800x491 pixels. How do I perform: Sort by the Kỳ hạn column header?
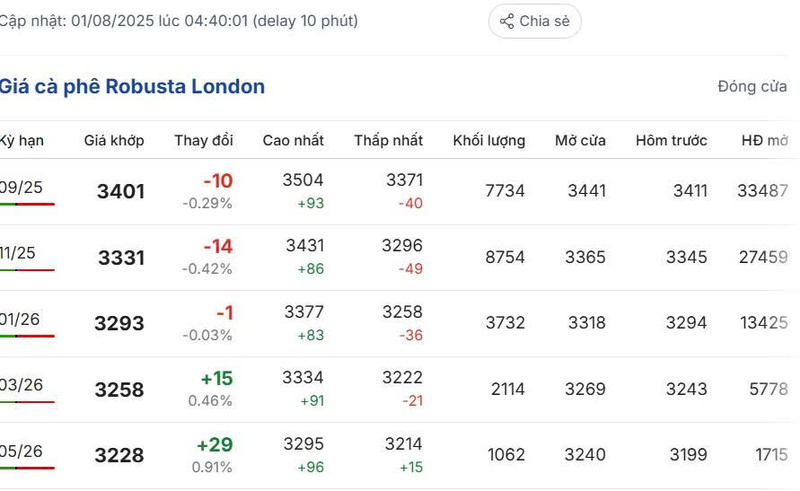point(21,140)
